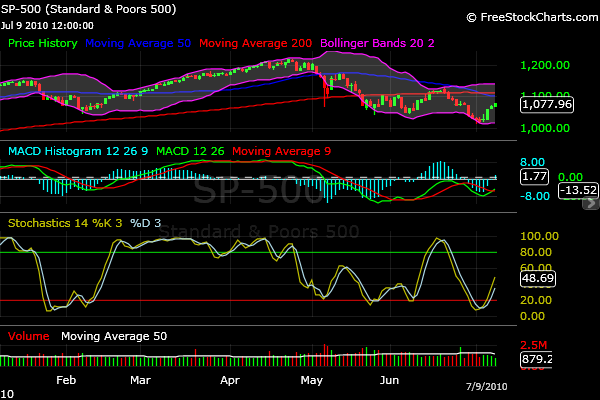This screenshot has width=600, height=400.
Task: Select the Moving Average 50 legend label
Action: coord(138,43)
